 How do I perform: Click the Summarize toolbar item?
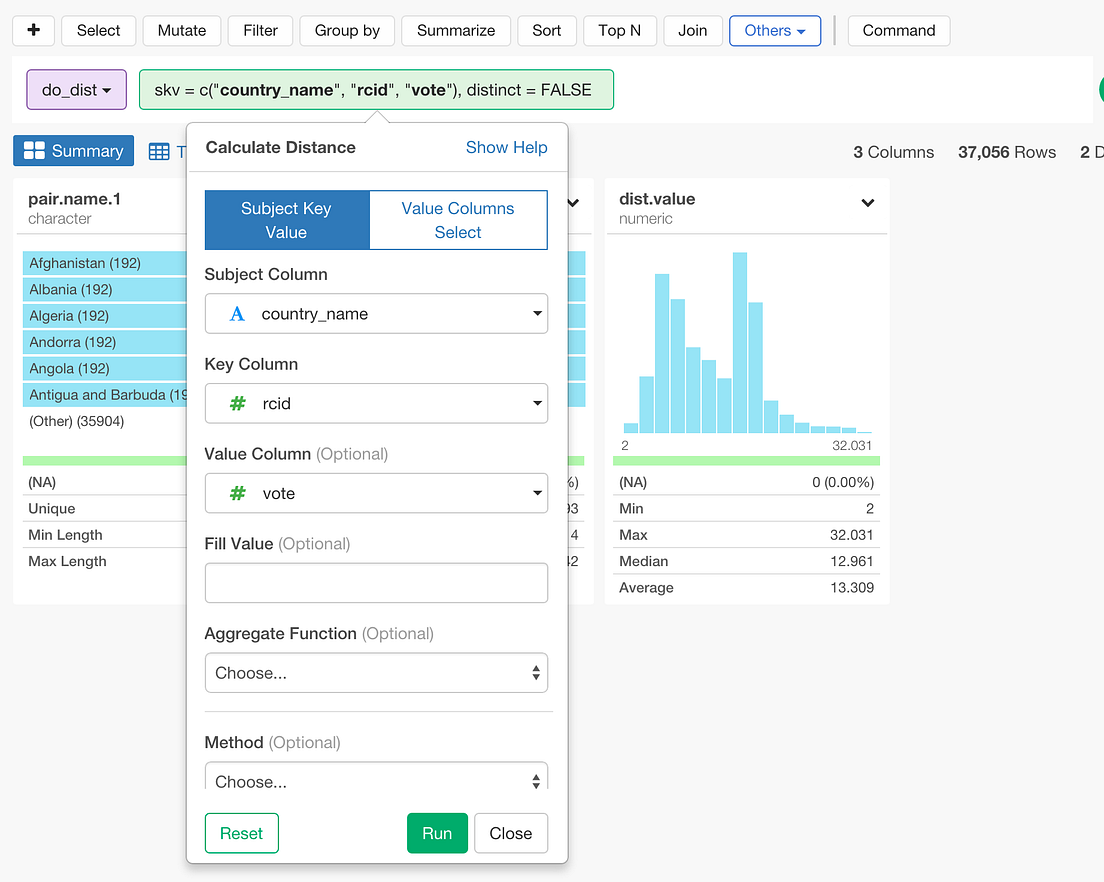(x=456, y=30)
